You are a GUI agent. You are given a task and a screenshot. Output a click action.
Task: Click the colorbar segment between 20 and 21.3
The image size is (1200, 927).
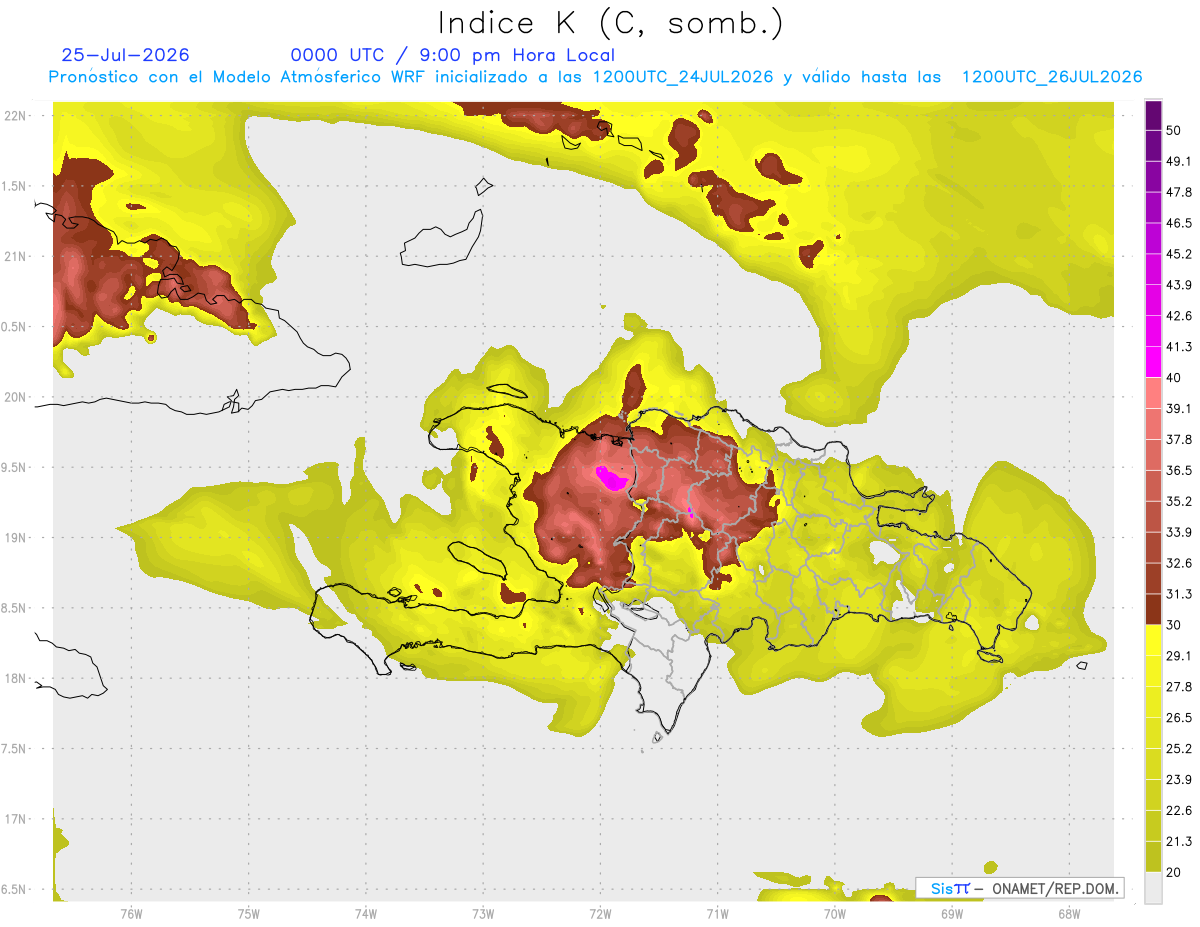coord(1154,856)
